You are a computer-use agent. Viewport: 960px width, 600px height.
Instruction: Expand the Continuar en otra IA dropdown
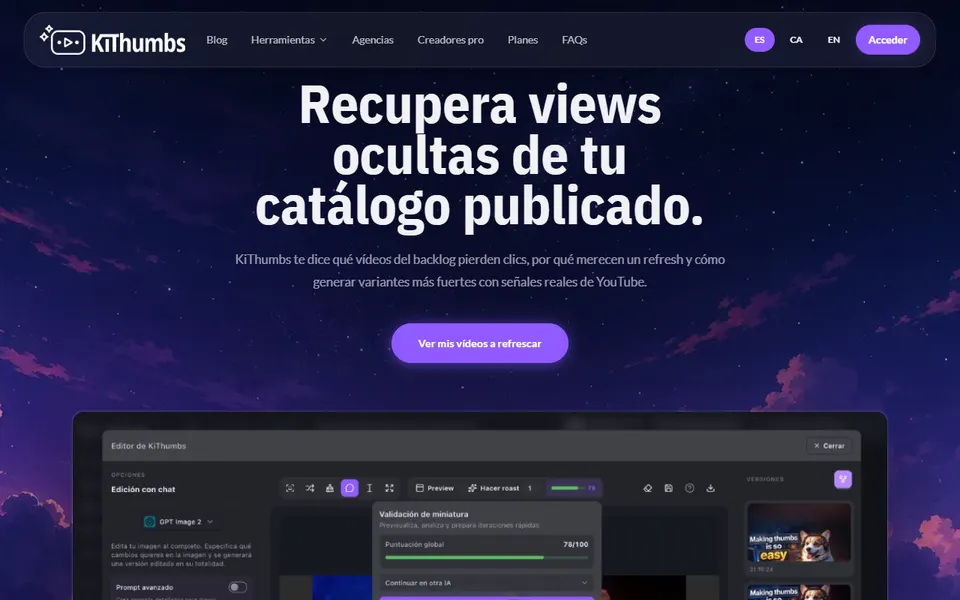486,583
